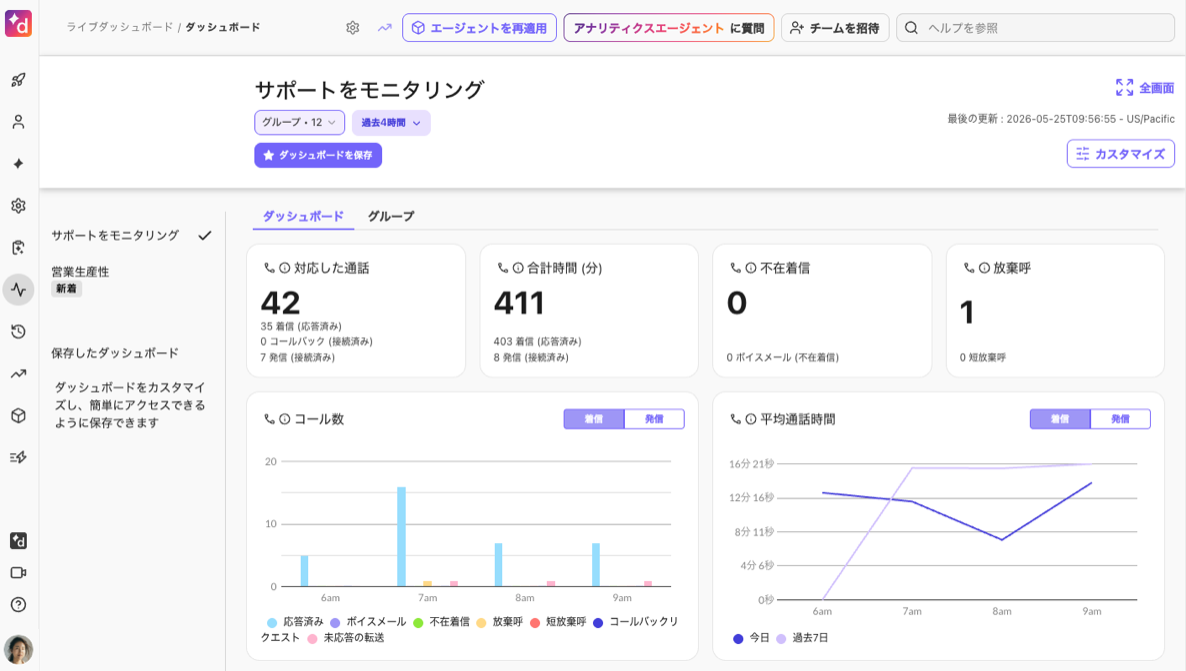Click phone icon on 平均通話時間 chart
The width and height of the screenshot is (1186, 671).
point(735,419)
